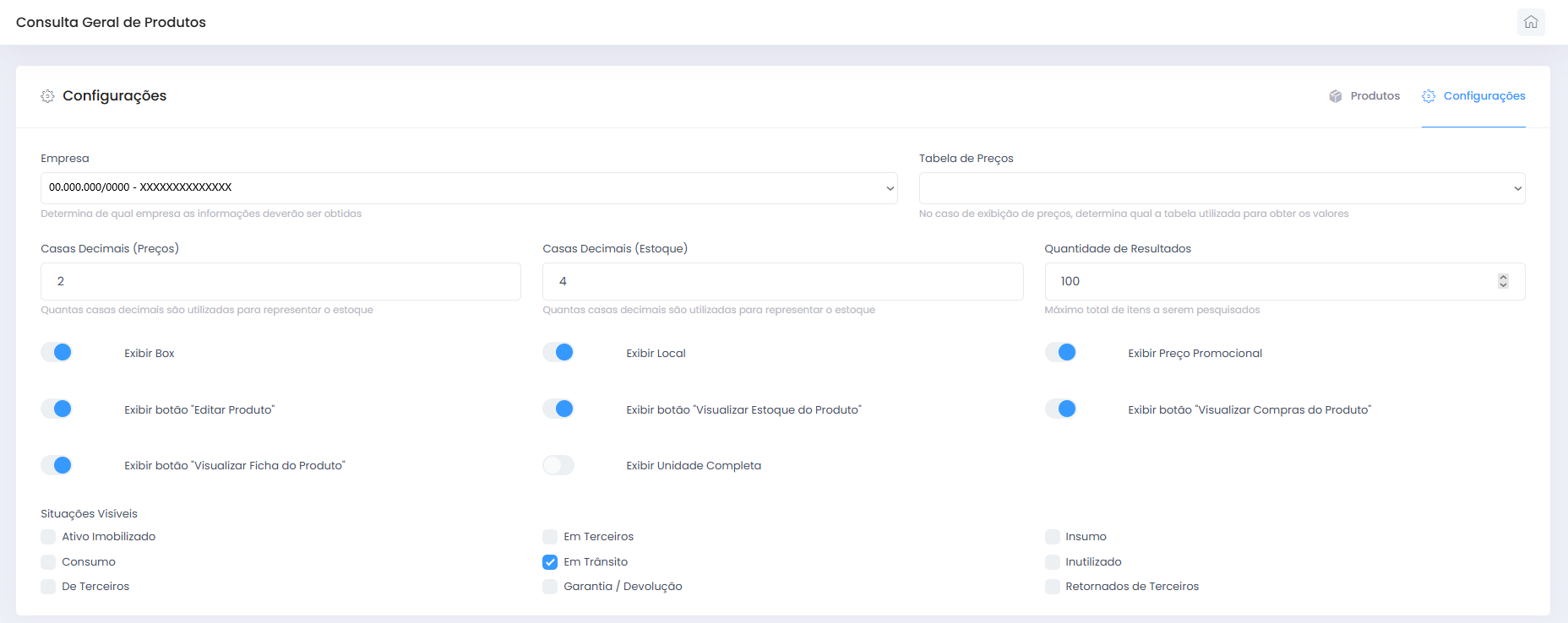Check the Ativo Imobilizado checkbox
Image resolution: width=1568 pixels, height=623 pixels.
pos(48,537)
